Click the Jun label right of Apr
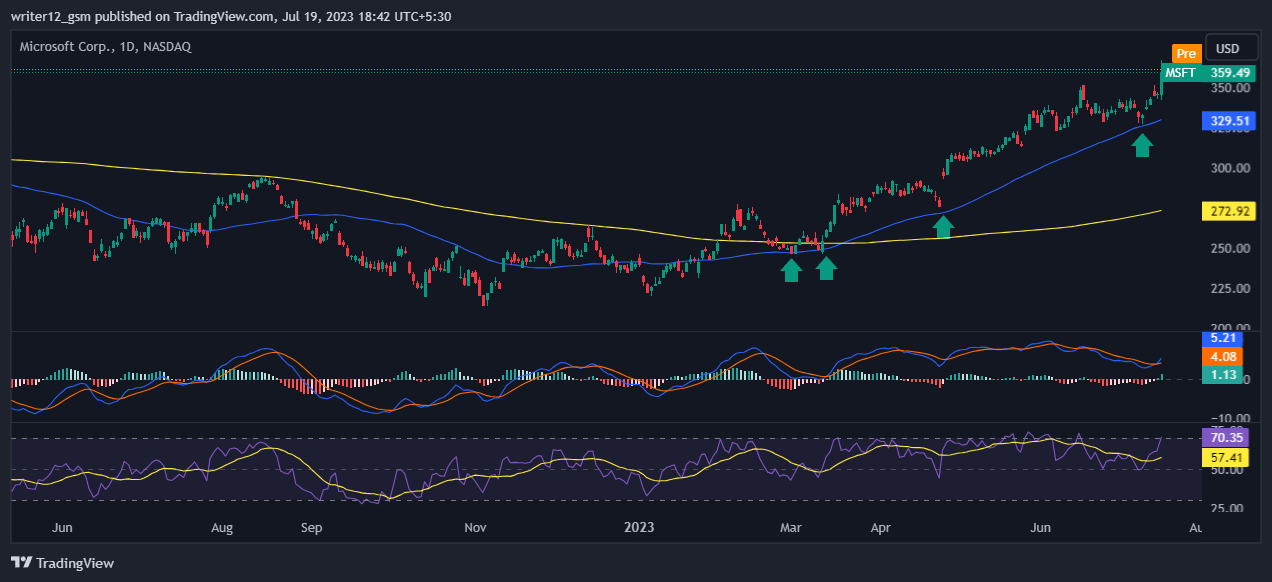 (x=1042, y=526)
